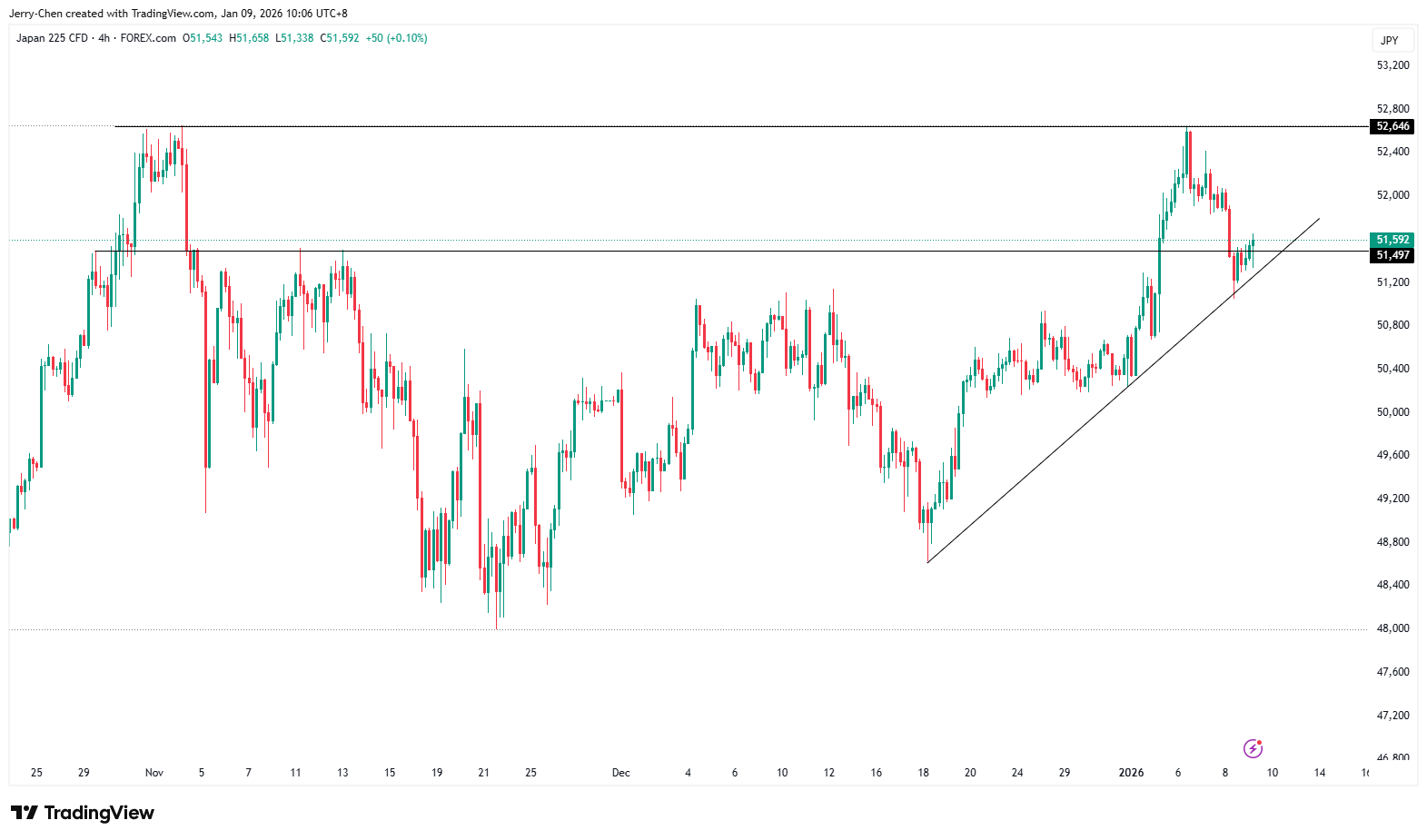Click the 53,200 tick on price axis
1427x840 pixels.
[x=1393, y=65]
